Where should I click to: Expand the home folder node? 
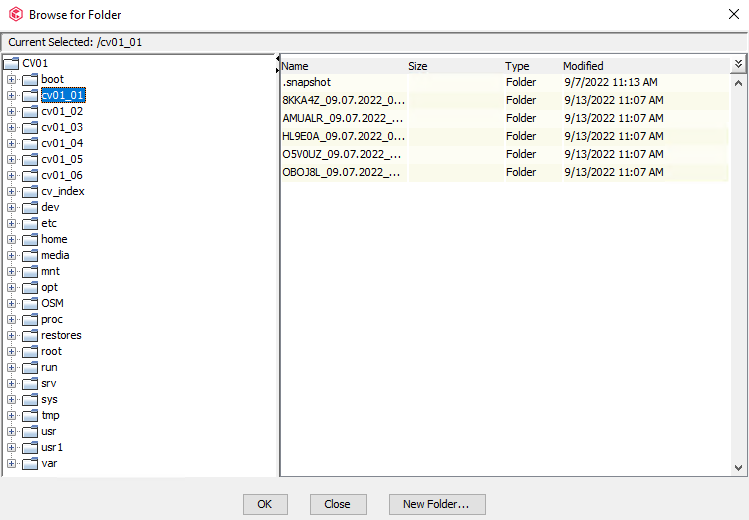pos(12,239)
